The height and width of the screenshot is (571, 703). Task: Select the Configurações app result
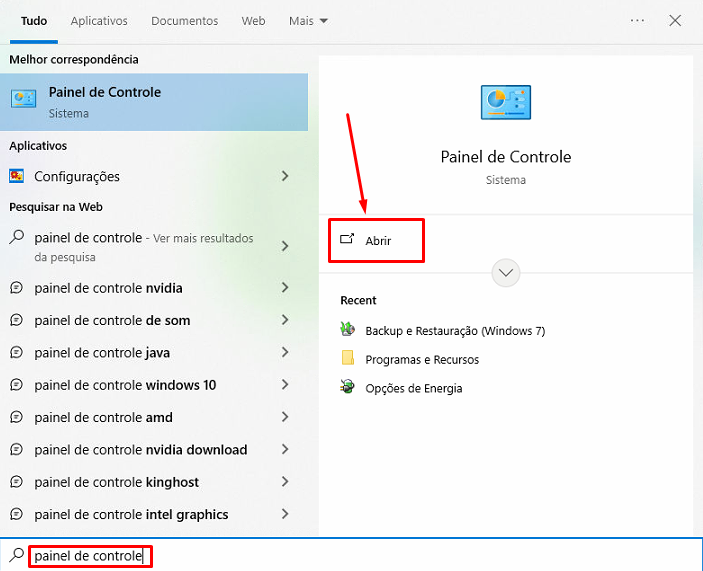tap(154, 176)
